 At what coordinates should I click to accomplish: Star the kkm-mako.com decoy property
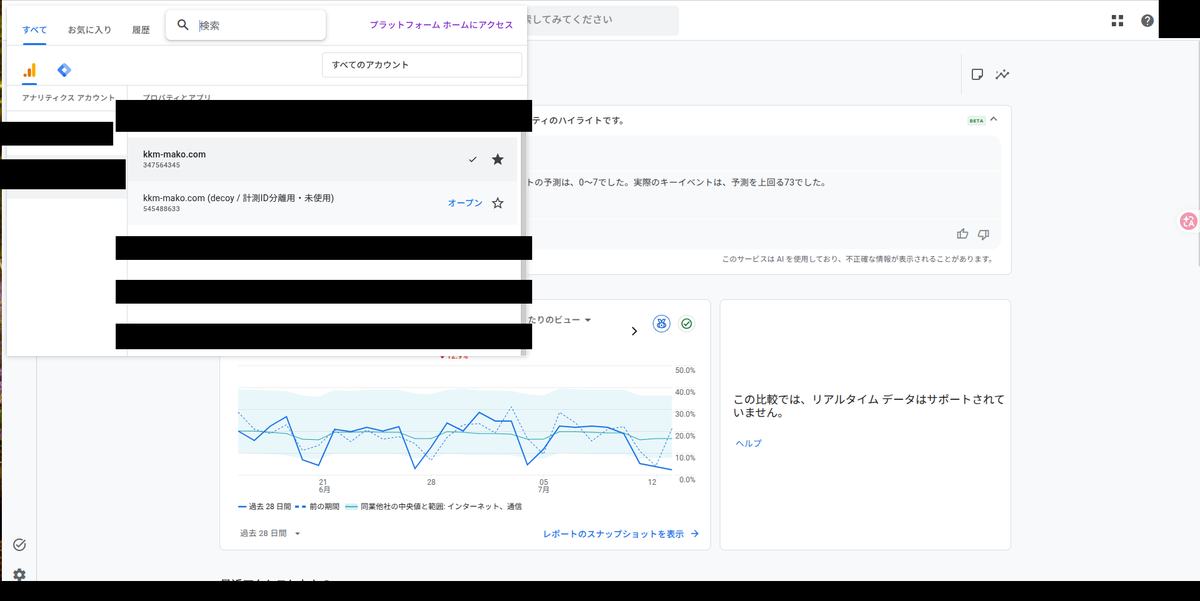498,203
